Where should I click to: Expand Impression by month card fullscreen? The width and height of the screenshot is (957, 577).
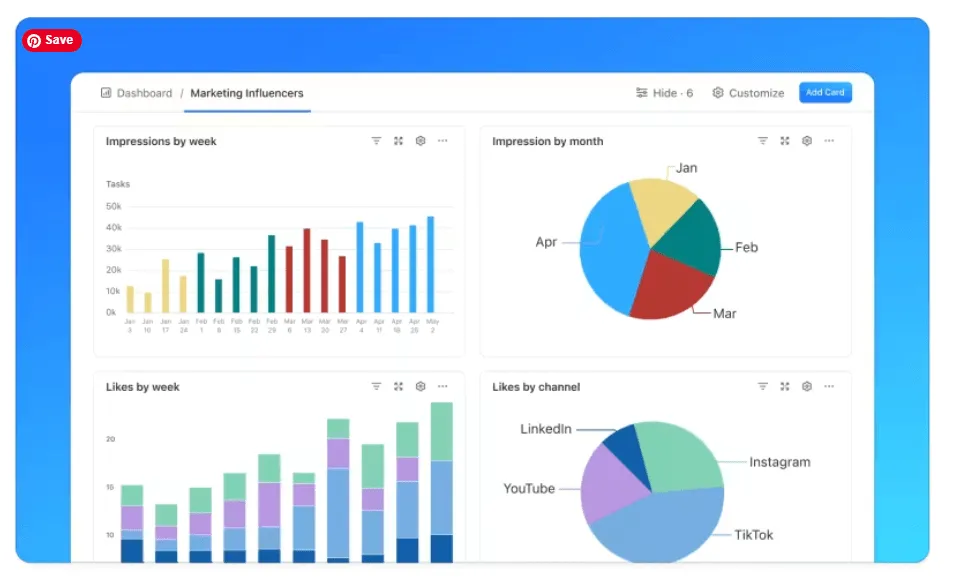coord(785,141)
